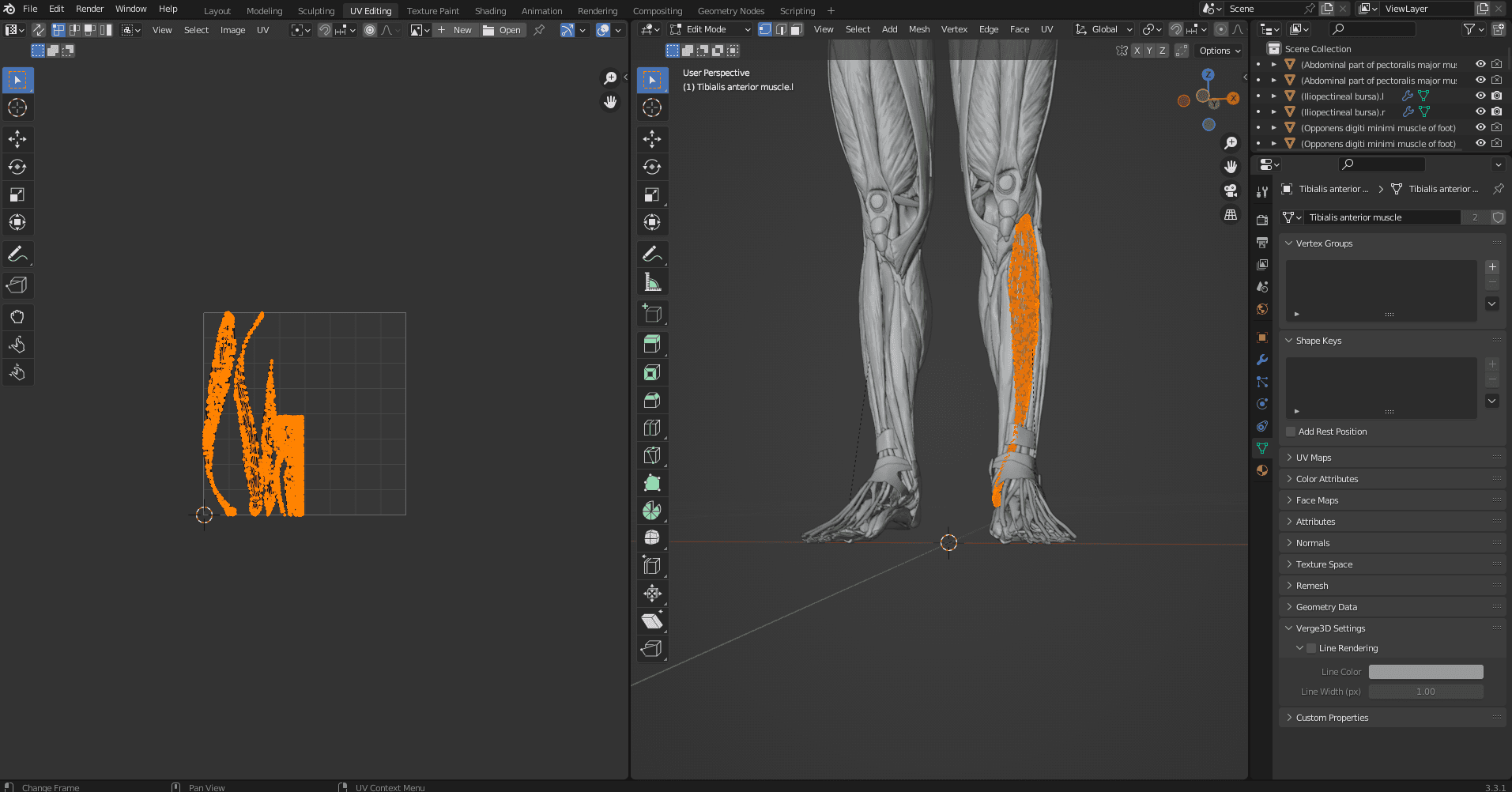Select the Bevel tool
This screenshot has height=792, width=1512.
coord(652,400)
